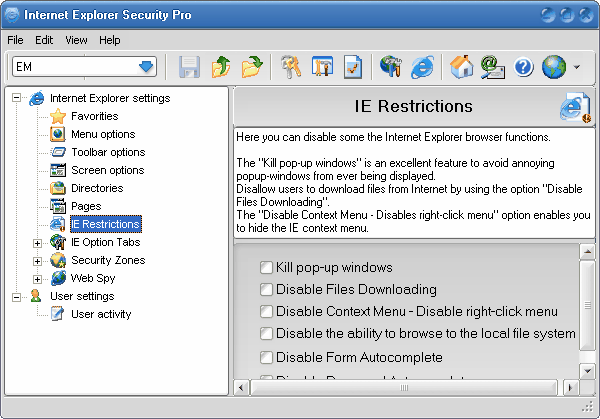Open the EM profile dropdown

(x=146, y=67)
